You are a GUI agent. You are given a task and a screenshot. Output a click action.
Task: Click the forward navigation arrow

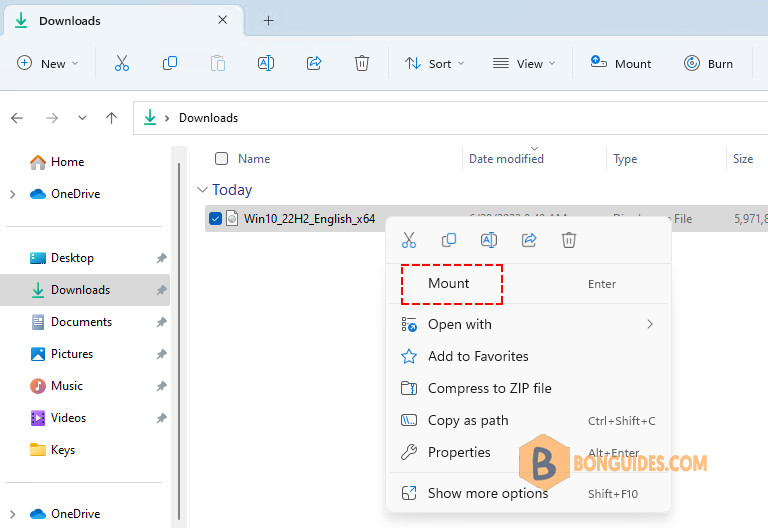52,118
